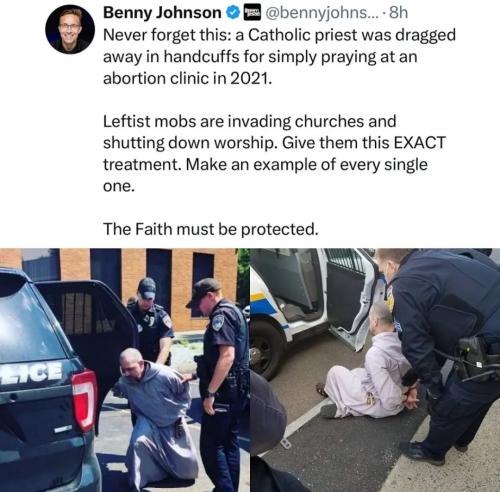Click the 'Never forget this' tweet paragraph
500x492 pixels.
tap(279, 57)
